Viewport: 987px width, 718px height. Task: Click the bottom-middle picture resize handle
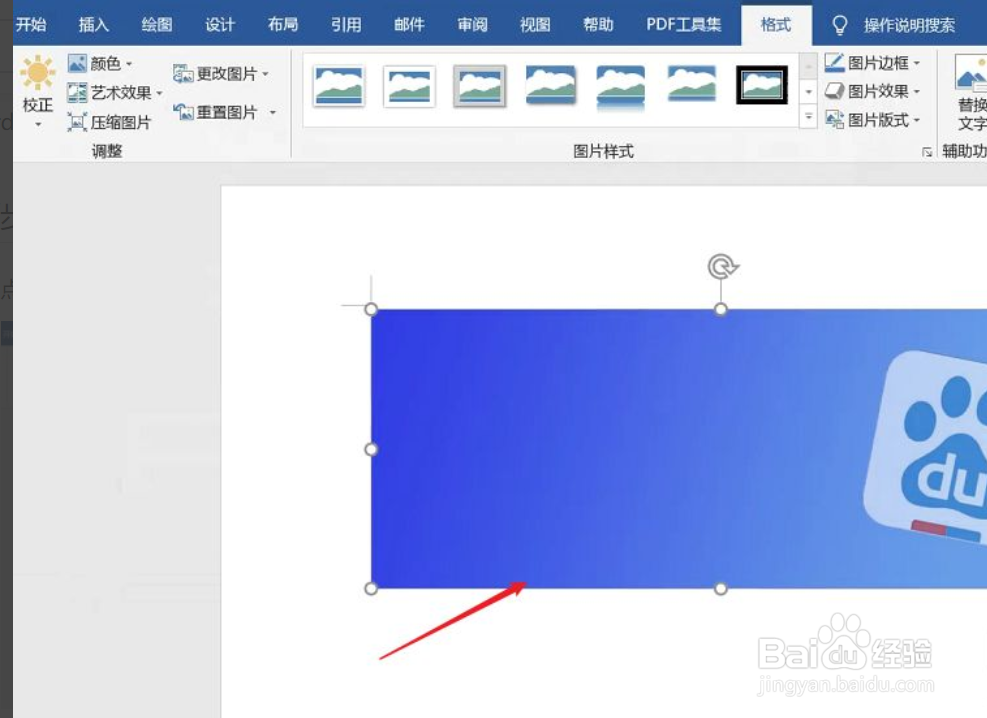pos(721,588)
